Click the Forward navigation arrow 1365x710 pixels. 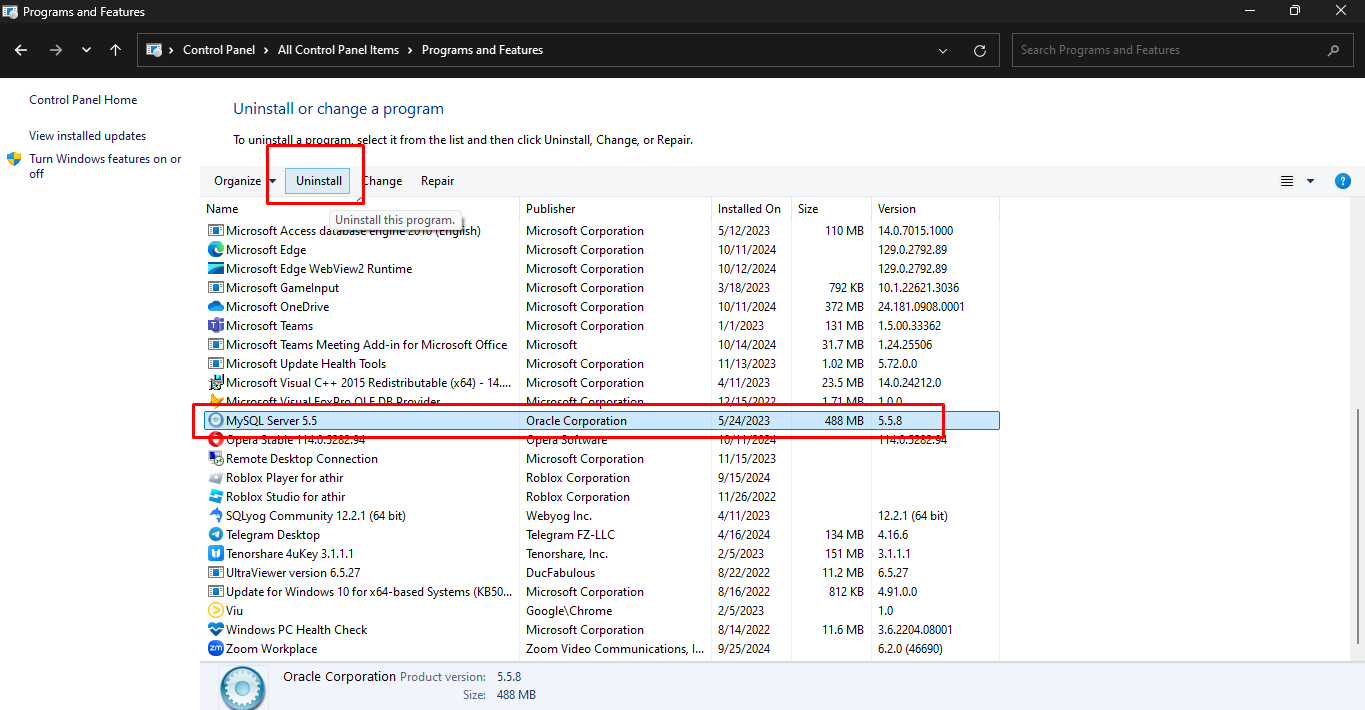click(56, 50)
